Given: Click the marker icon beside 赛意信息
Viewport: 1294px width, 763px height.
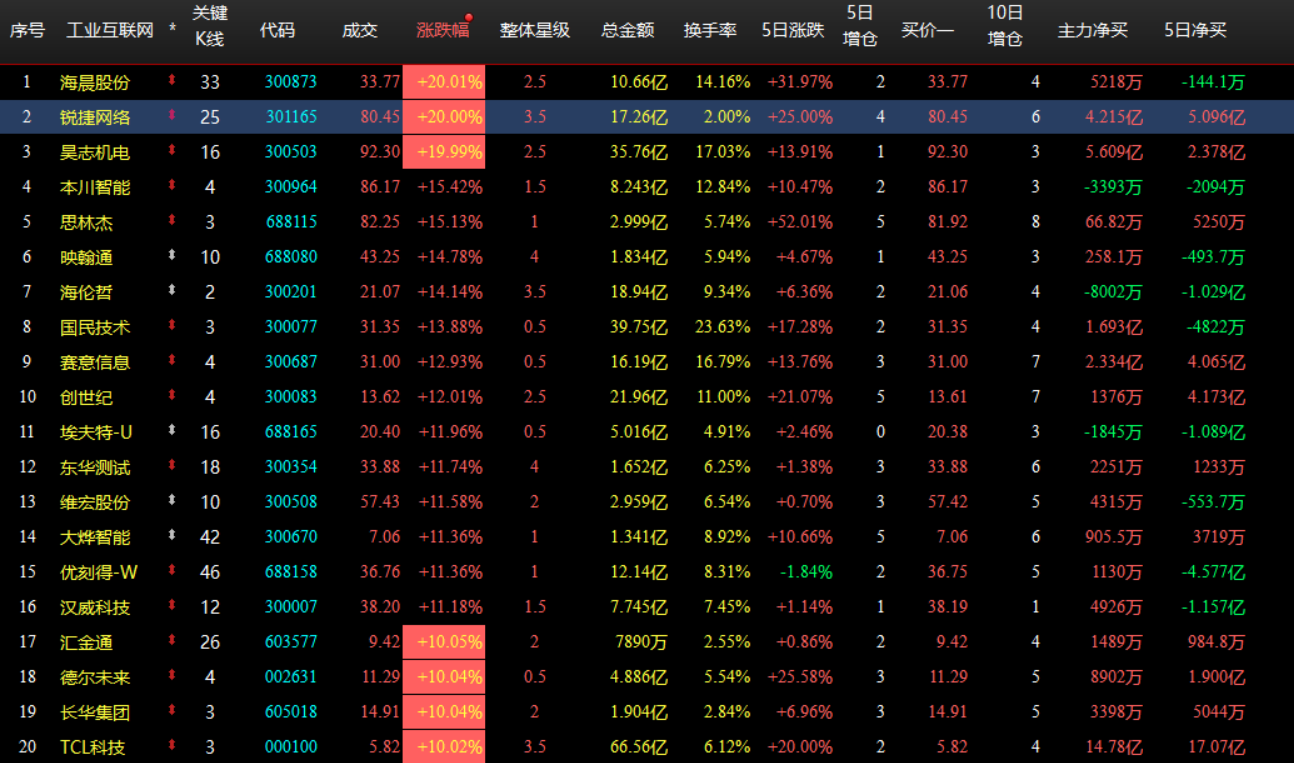Looking at the screenshot, I should (x=172, y=361).
